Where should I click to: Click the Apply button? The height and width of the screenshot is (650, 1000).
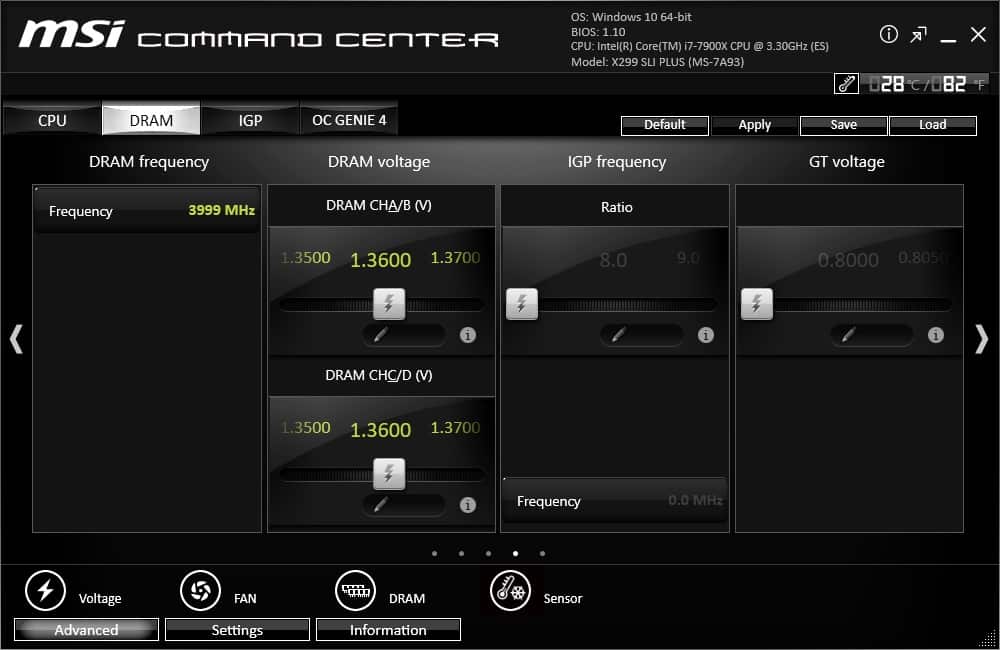[754, 125]
